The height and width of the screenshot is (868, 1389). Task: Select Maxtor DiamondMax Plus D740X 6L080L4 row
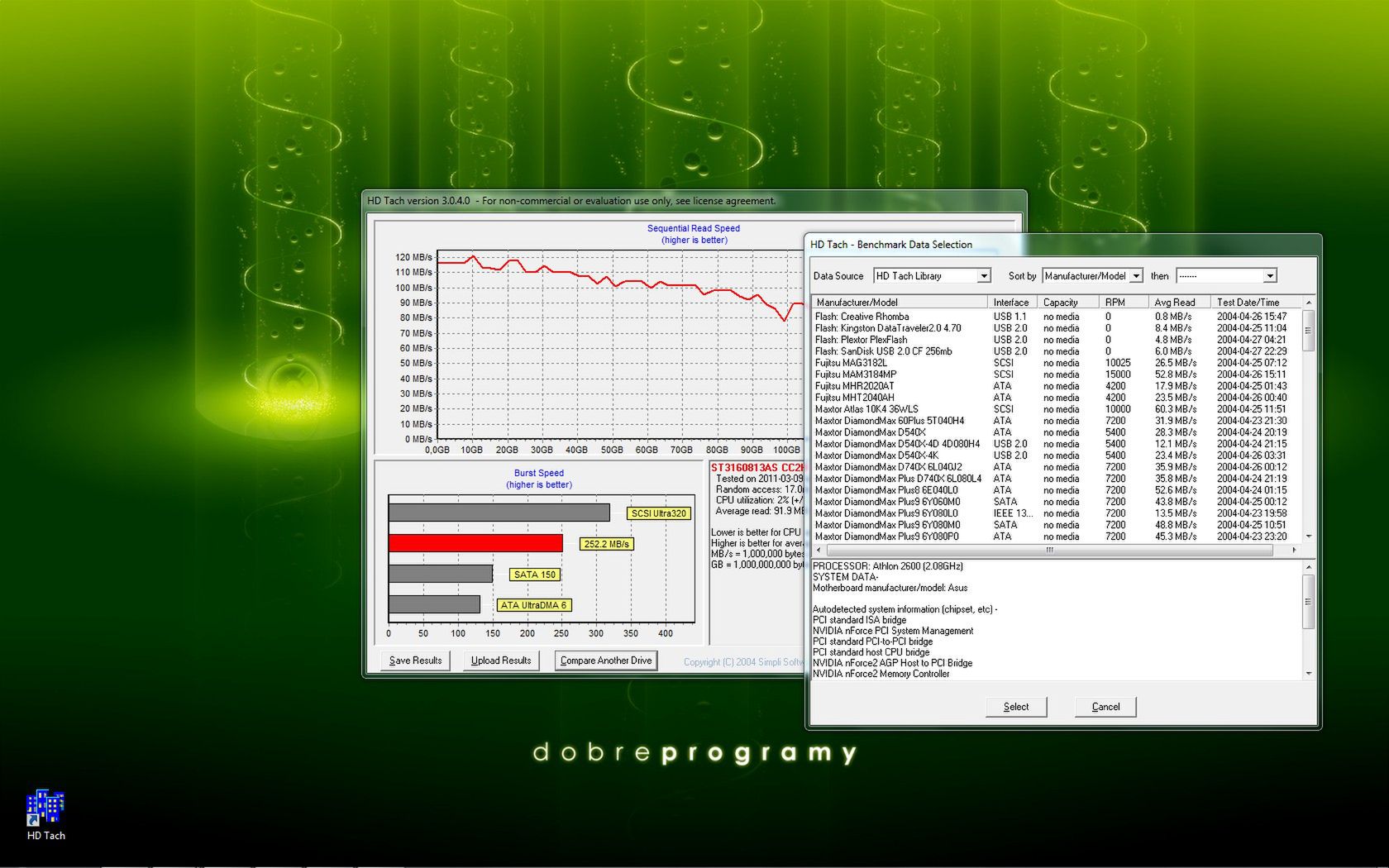pos(1057,479)
